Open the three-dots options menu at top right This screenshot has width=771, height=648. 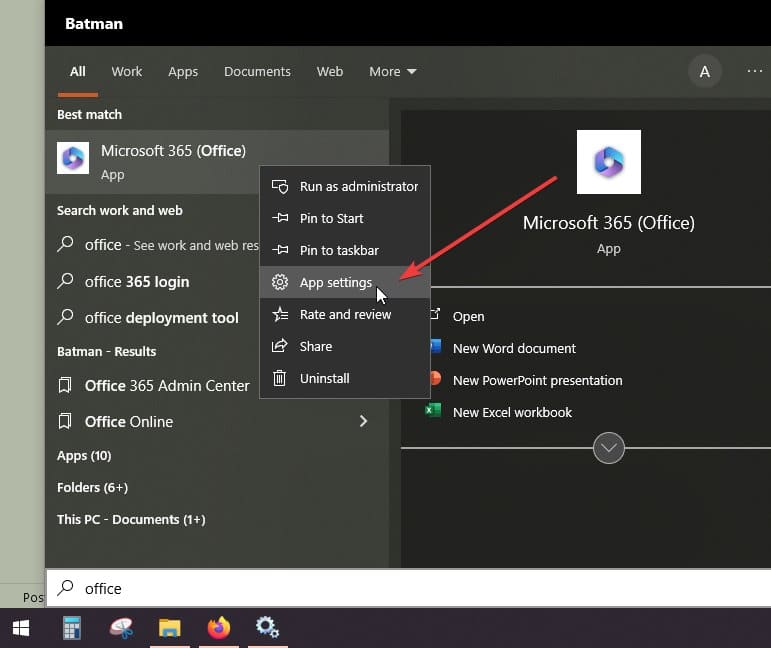click(x=754, y=71)
